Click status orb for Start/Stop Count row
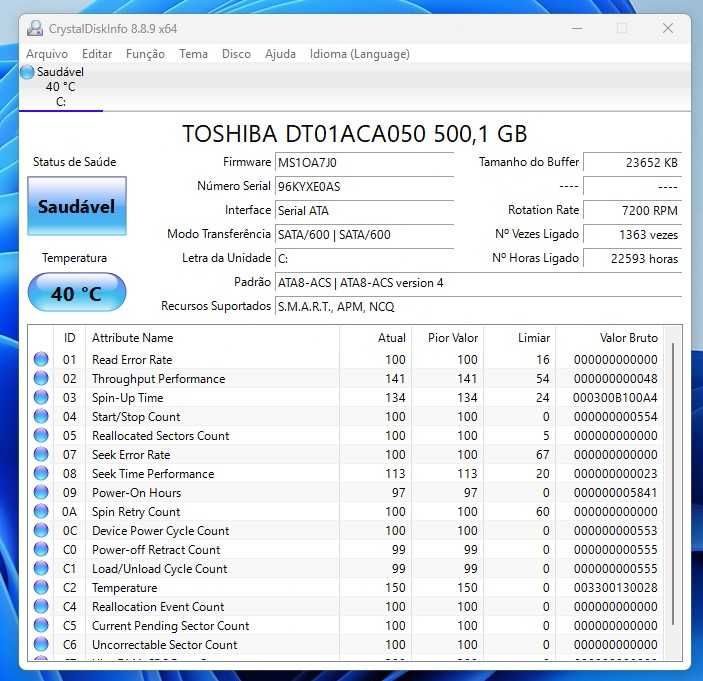Image resolution: width=703 pixels, height=681 pixels. (x=41, y=416)
